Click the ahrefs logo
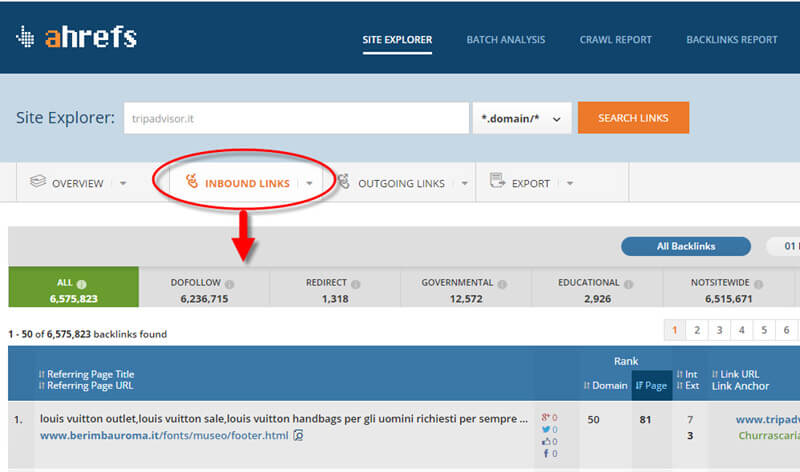 [x=77, y=37]
